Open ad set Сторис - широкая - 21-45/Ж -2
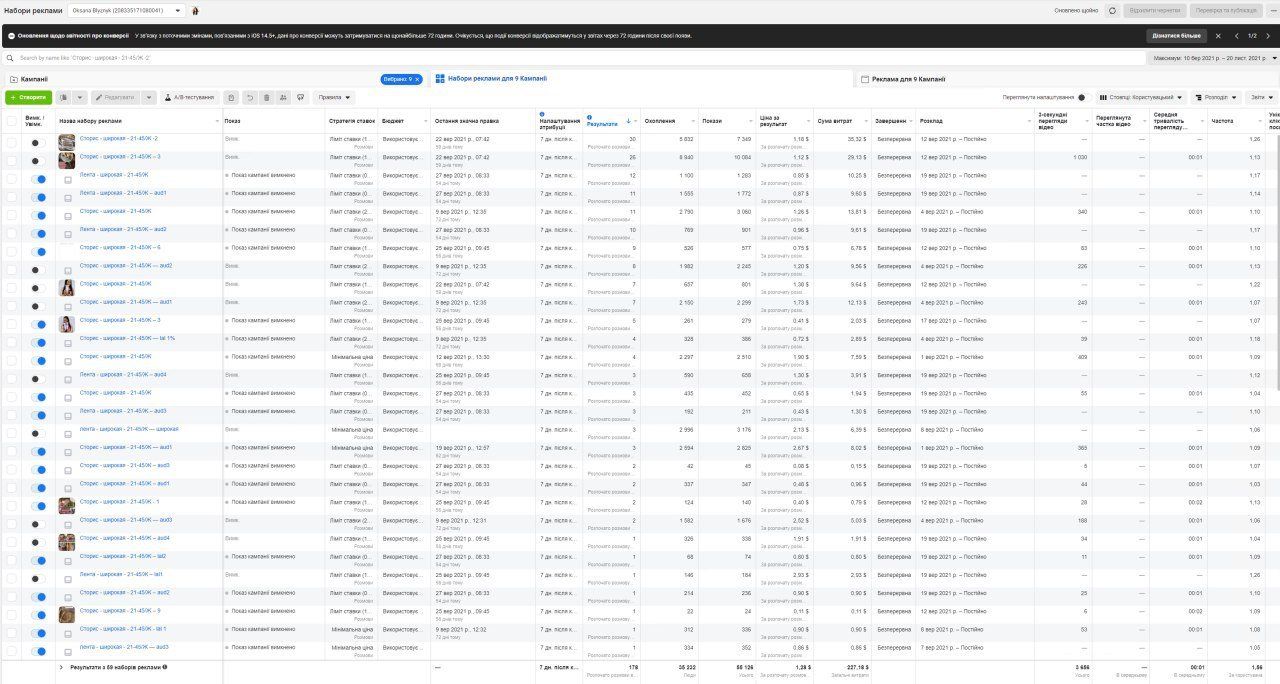The width and height of the screenshot is (1280, 684). pyautogui.click(x=119, y=139)
